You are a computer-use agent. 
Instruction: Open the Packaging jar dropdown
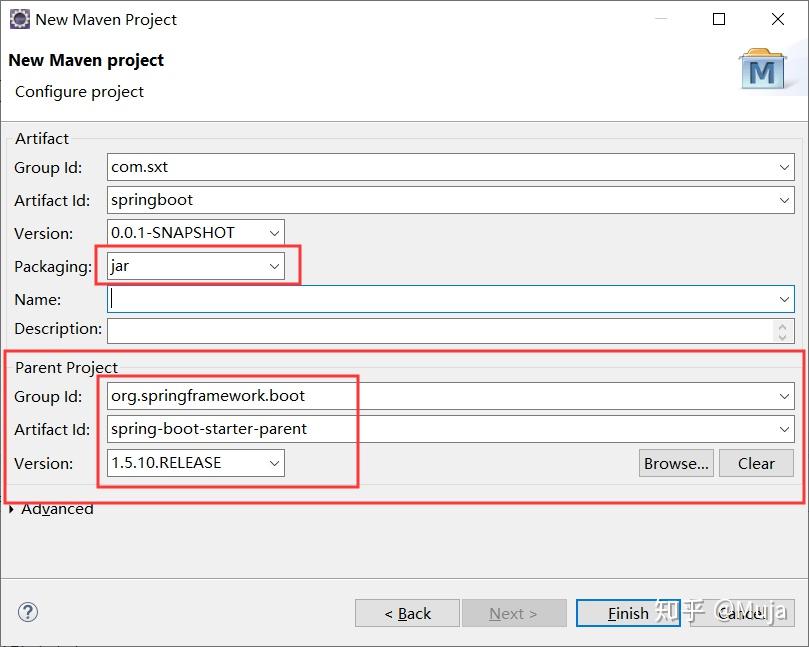point(274,266)
